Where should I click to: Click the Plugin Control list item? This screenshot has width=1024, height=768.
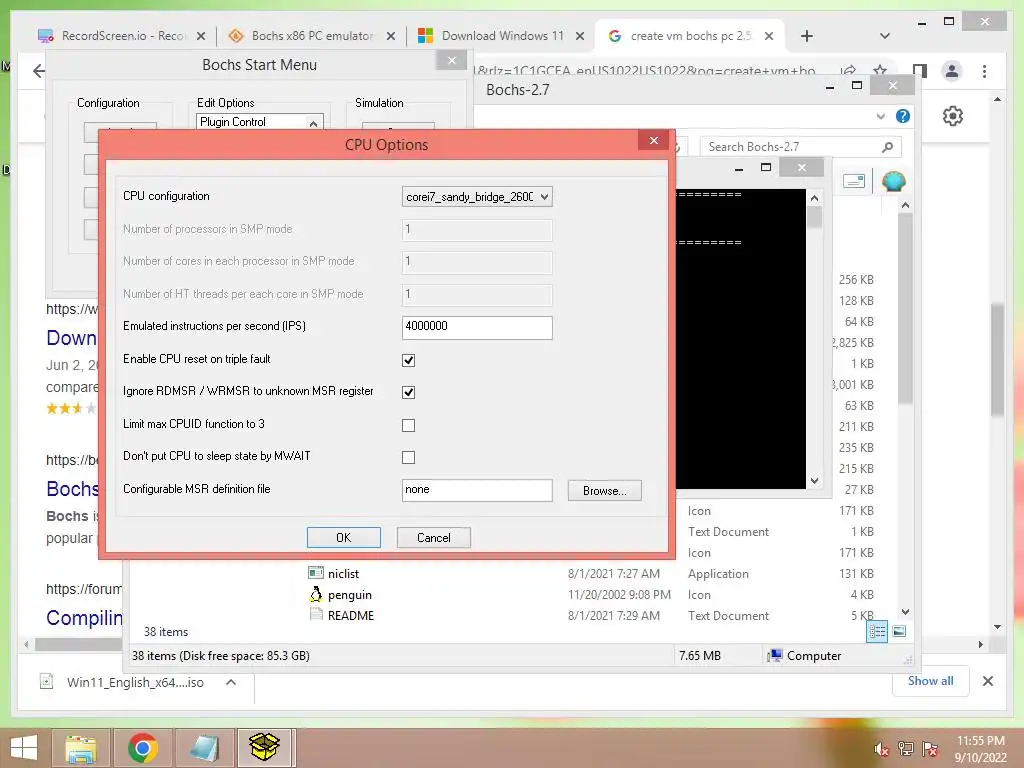coord(232,121)
